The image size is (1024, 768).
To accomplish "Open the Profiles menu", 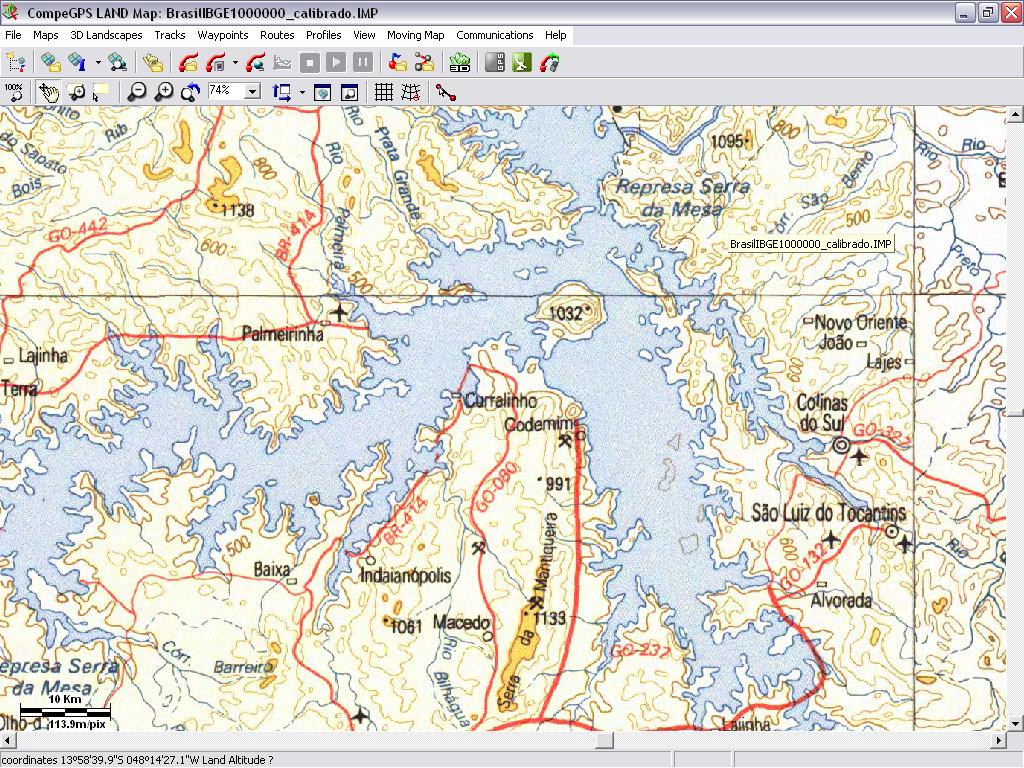I will (x=324, y=35).
